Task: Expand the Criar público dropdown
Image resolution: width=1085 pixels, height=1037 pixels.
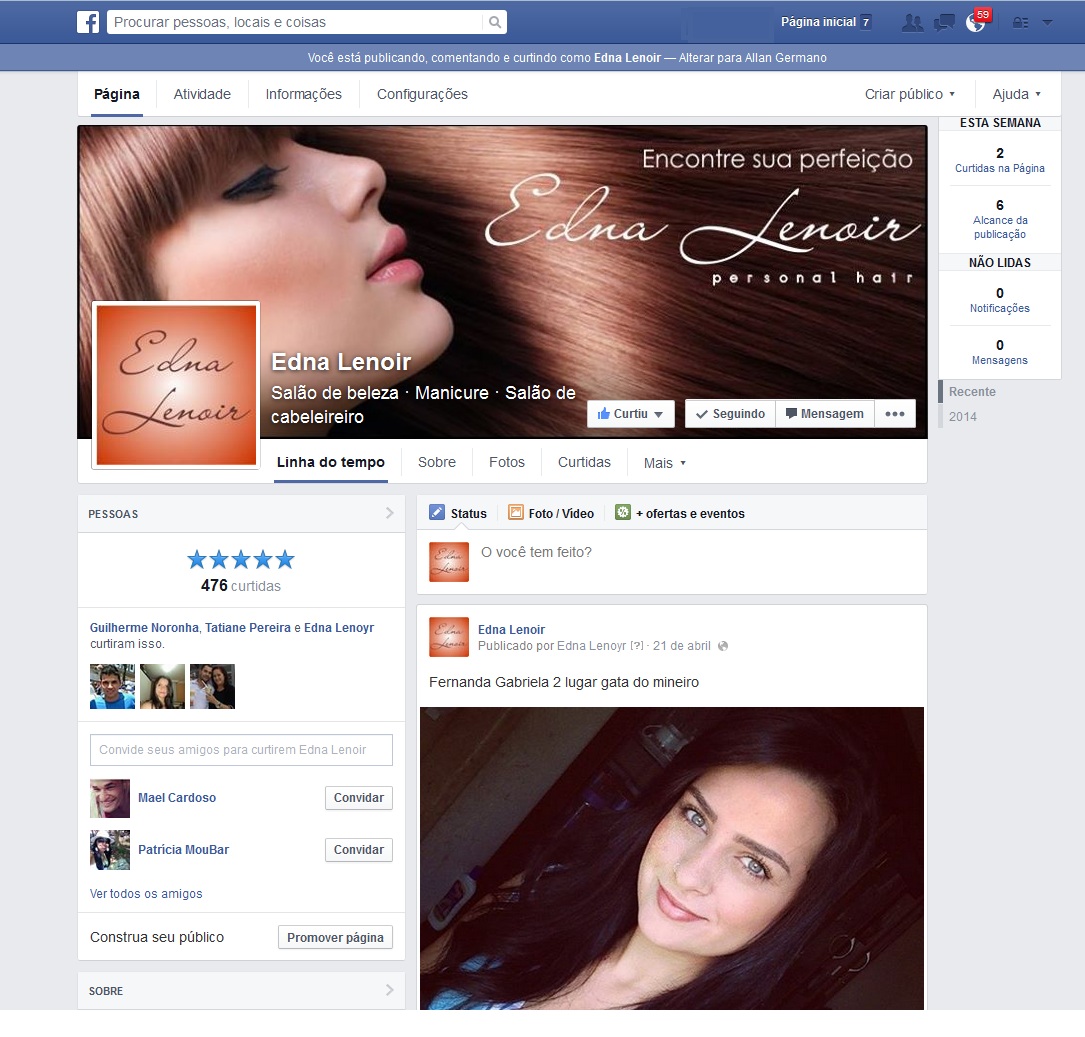Action: (910, 94)
